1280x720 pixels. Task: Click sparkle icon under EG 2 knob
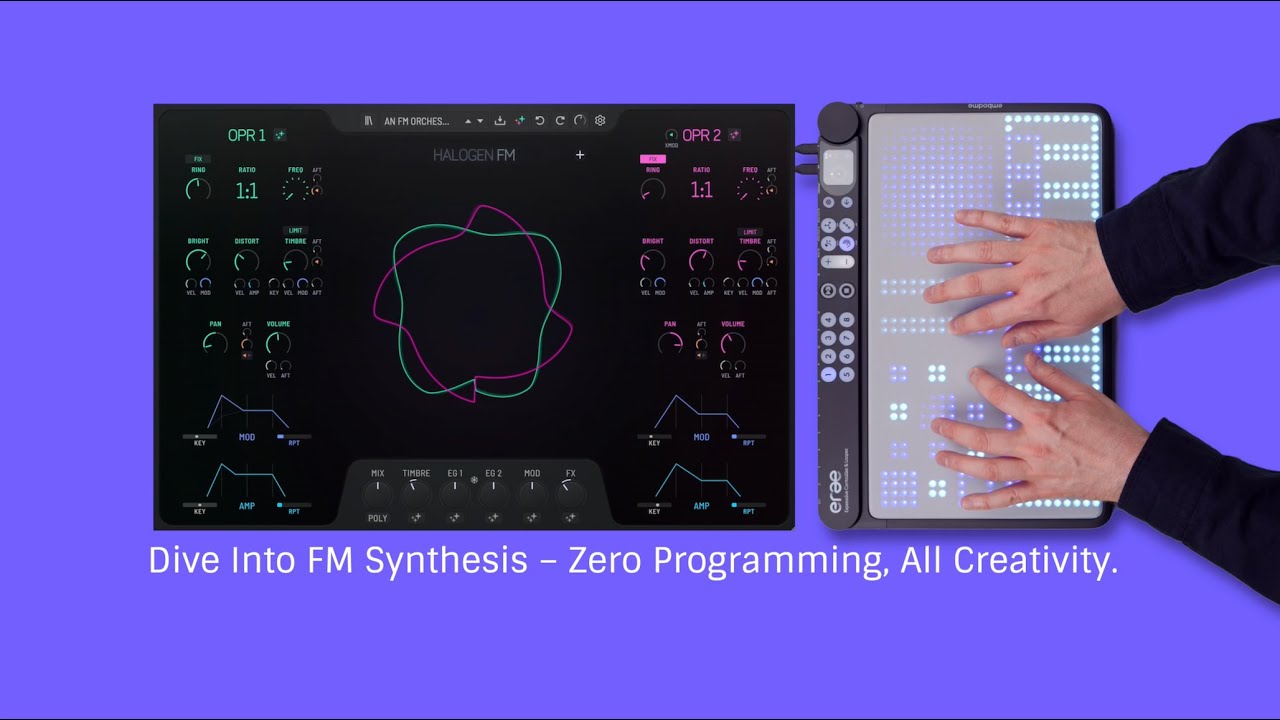(x=493, y=518)
